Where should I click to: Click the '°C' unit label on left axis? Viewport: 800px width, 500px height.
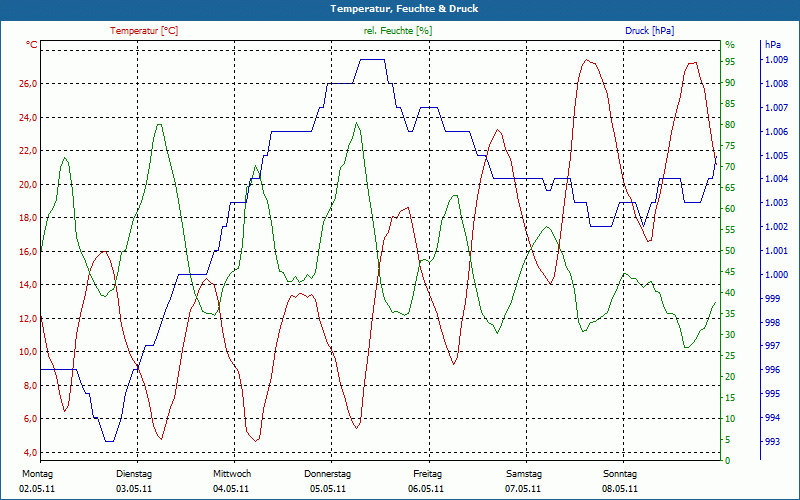click(32, 45)
